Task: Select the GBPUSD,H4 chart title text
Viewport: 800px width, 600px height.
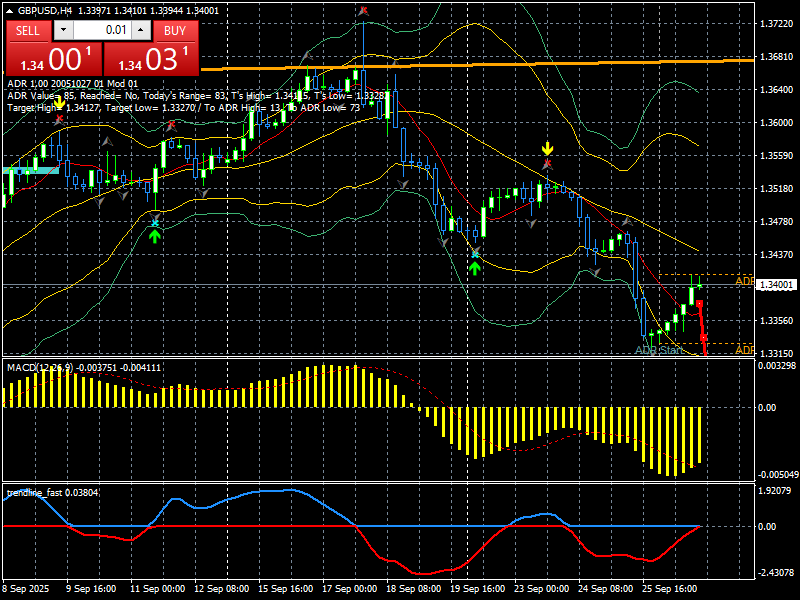Action: pyautogui.click(x=45, y=11)
